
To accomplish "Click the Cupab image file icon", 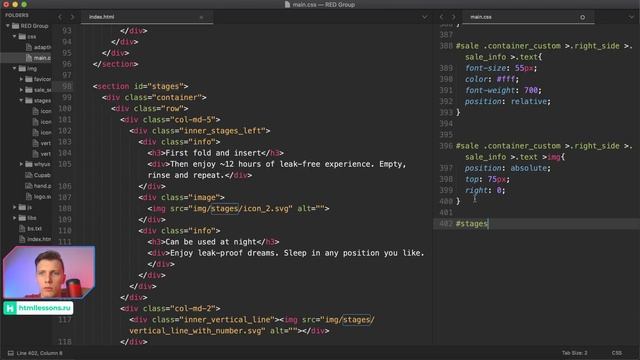I will click(29, 175).
